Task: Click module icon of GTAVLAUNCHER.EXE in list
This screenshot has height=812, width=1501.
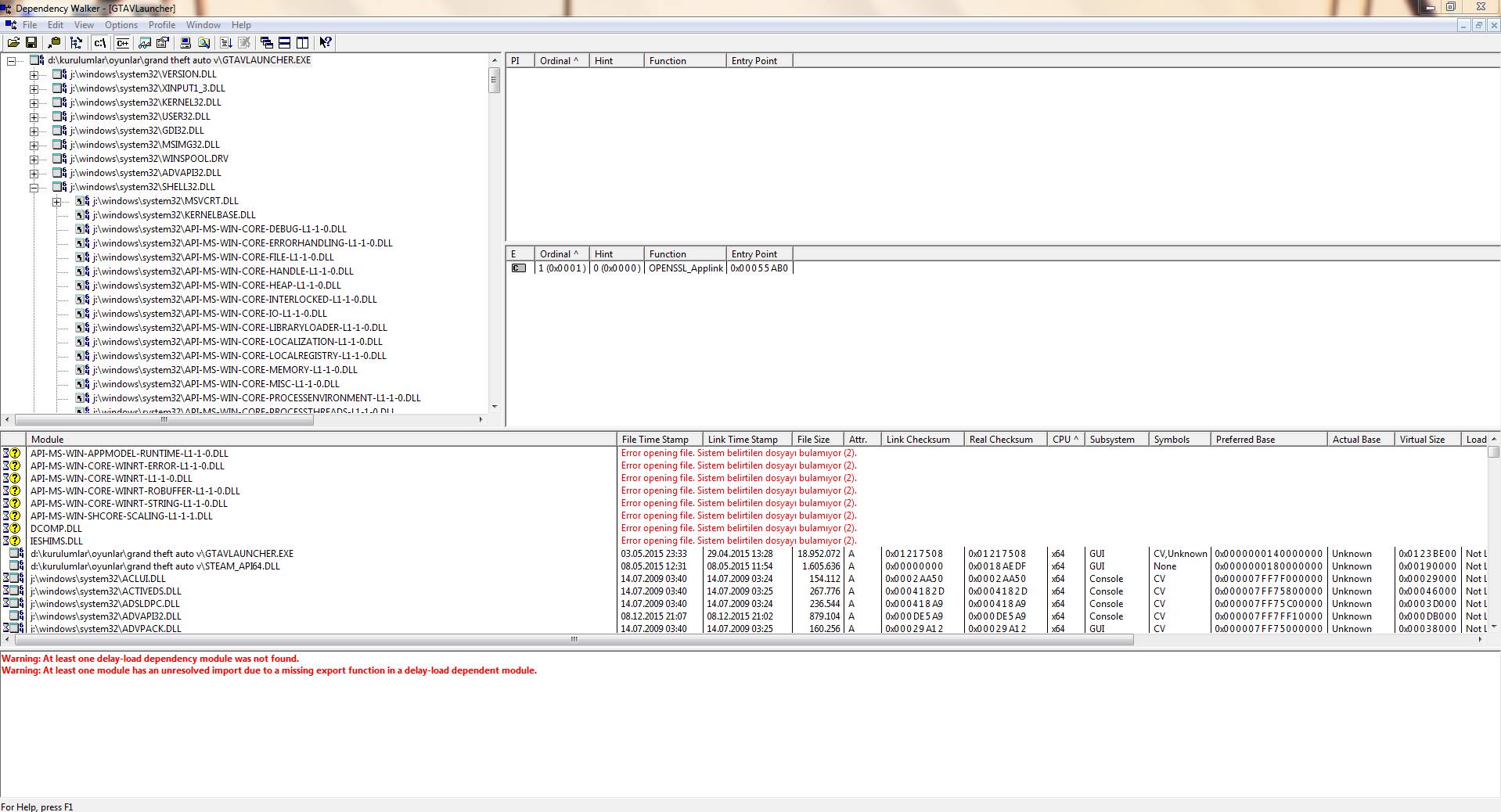Action: click(x=16, y=554)
